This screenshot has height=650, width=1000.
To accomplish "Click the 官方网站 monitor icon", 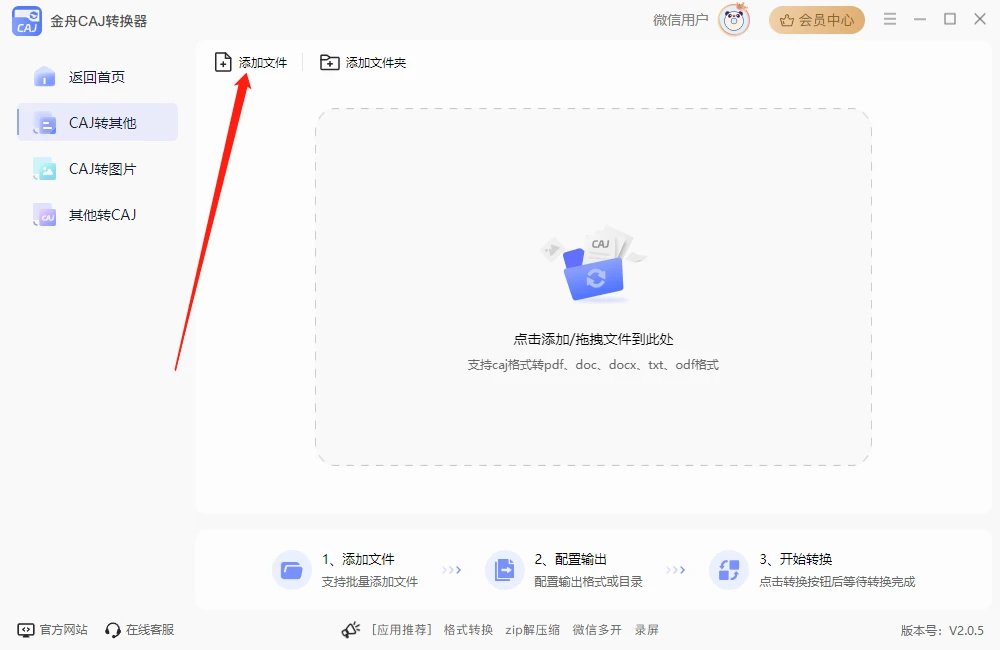I will [26, 630].
